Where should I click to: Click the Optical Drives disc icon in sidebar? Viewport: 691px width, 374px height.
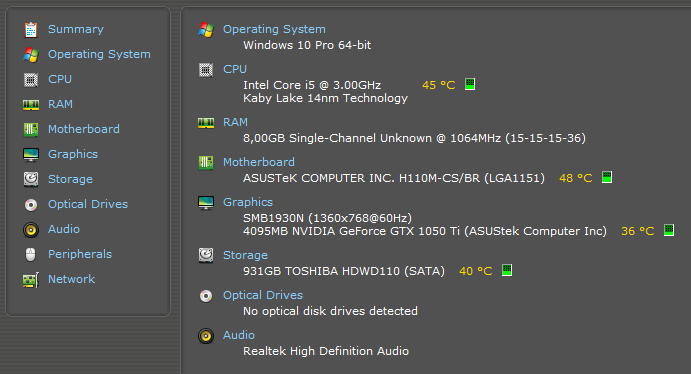coord(31,205)
